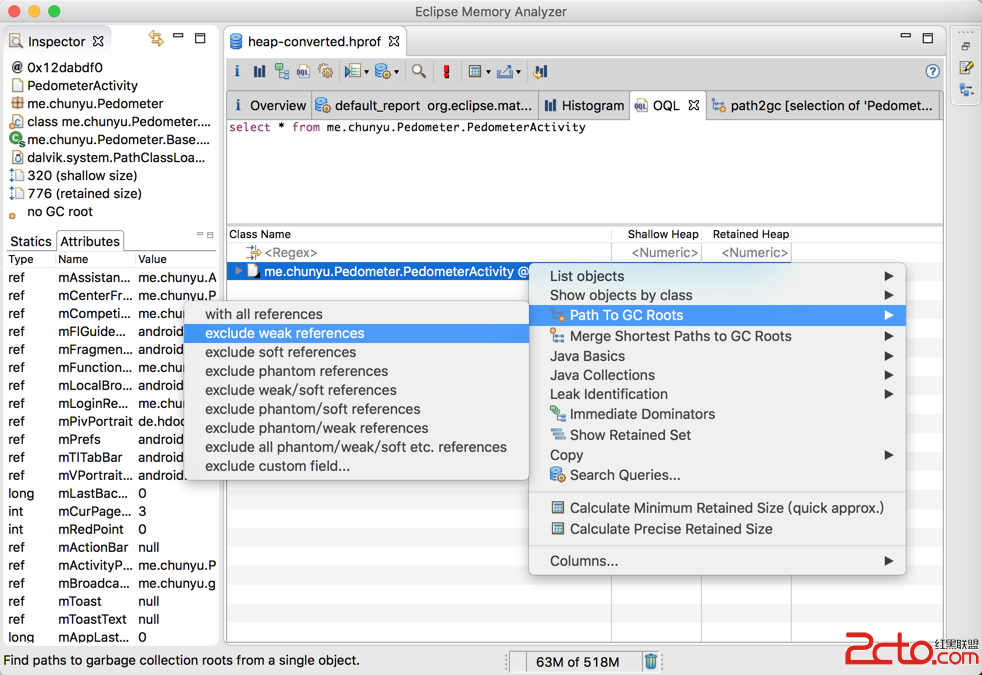Viewport: 982px width, 675px height.
Task: Click into the OQL query text editor
Action: coord(580,170)
